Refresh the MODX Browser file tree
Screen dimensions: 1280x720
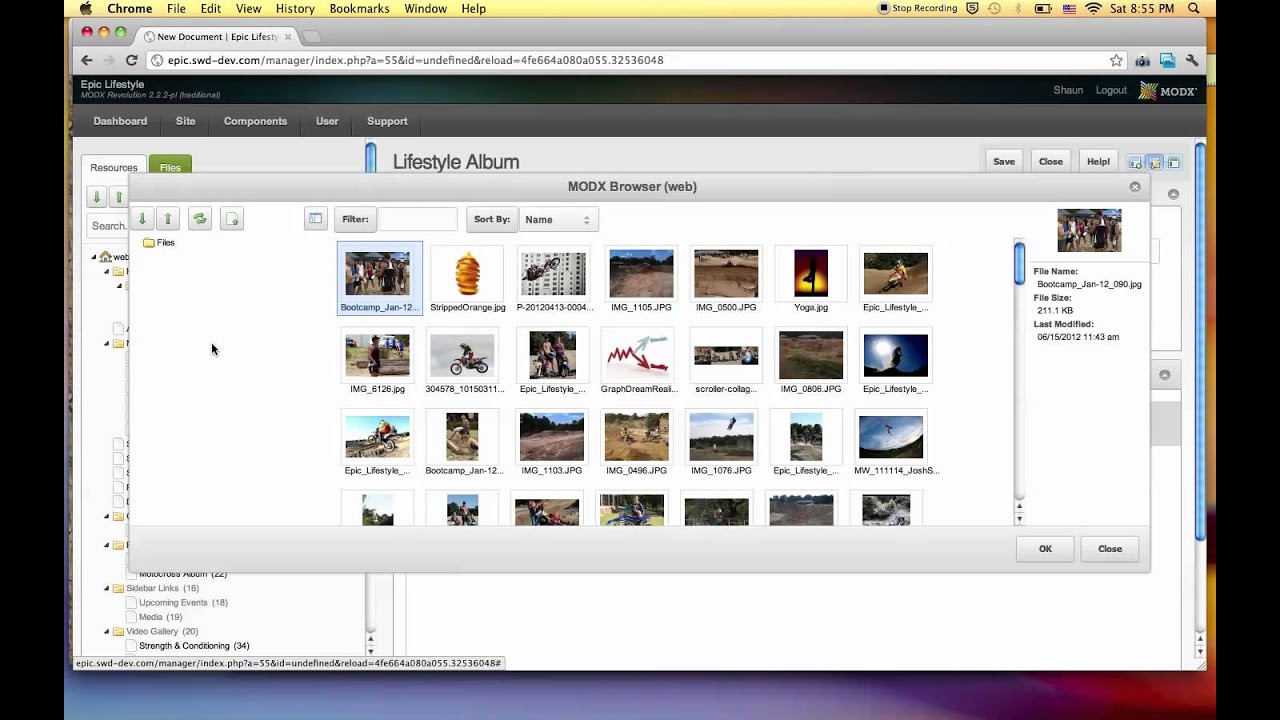[x=200, y=219]
